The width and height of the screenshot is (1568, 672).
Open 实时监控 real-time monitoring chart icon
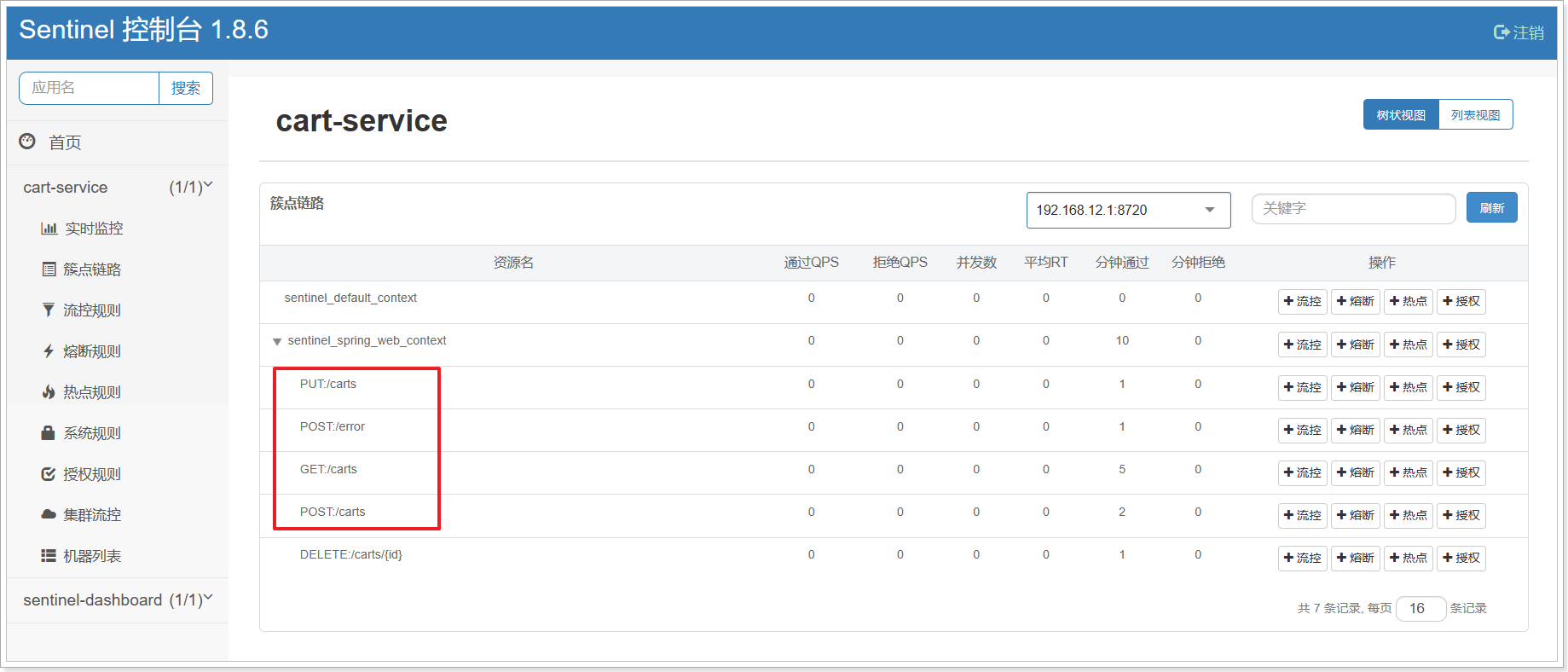[x=49, y=229]
